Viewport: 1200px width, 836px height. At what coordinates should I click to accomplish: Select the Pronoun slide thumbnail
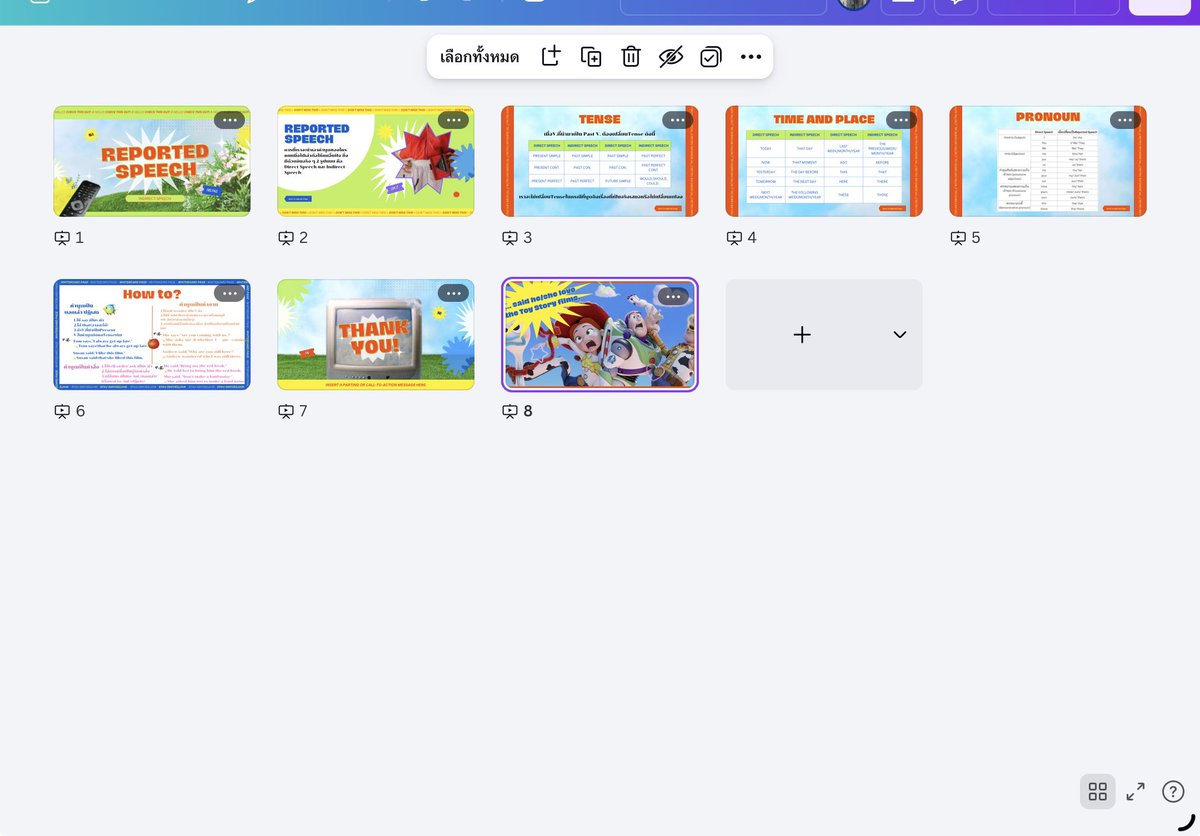click(x=1048, y=161)
